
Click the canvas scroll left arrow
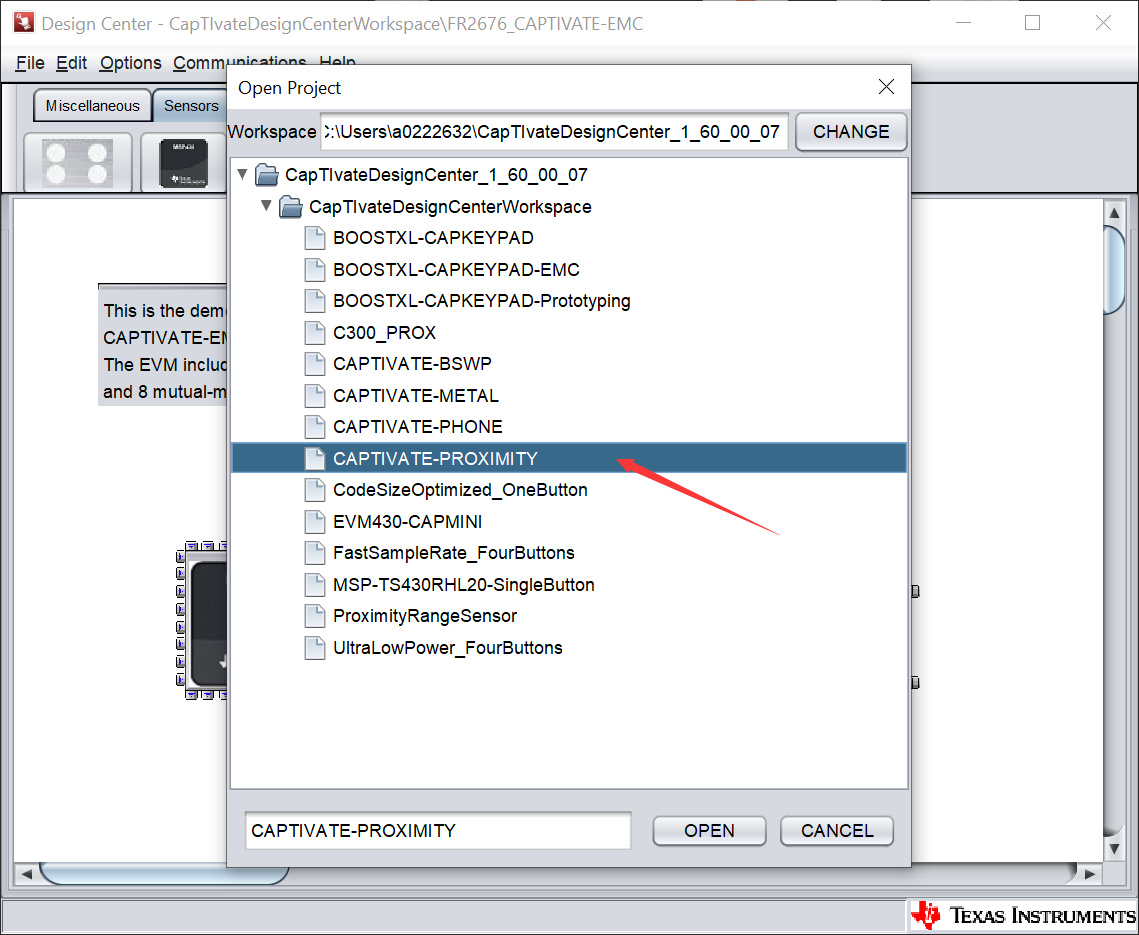(26, 874)
